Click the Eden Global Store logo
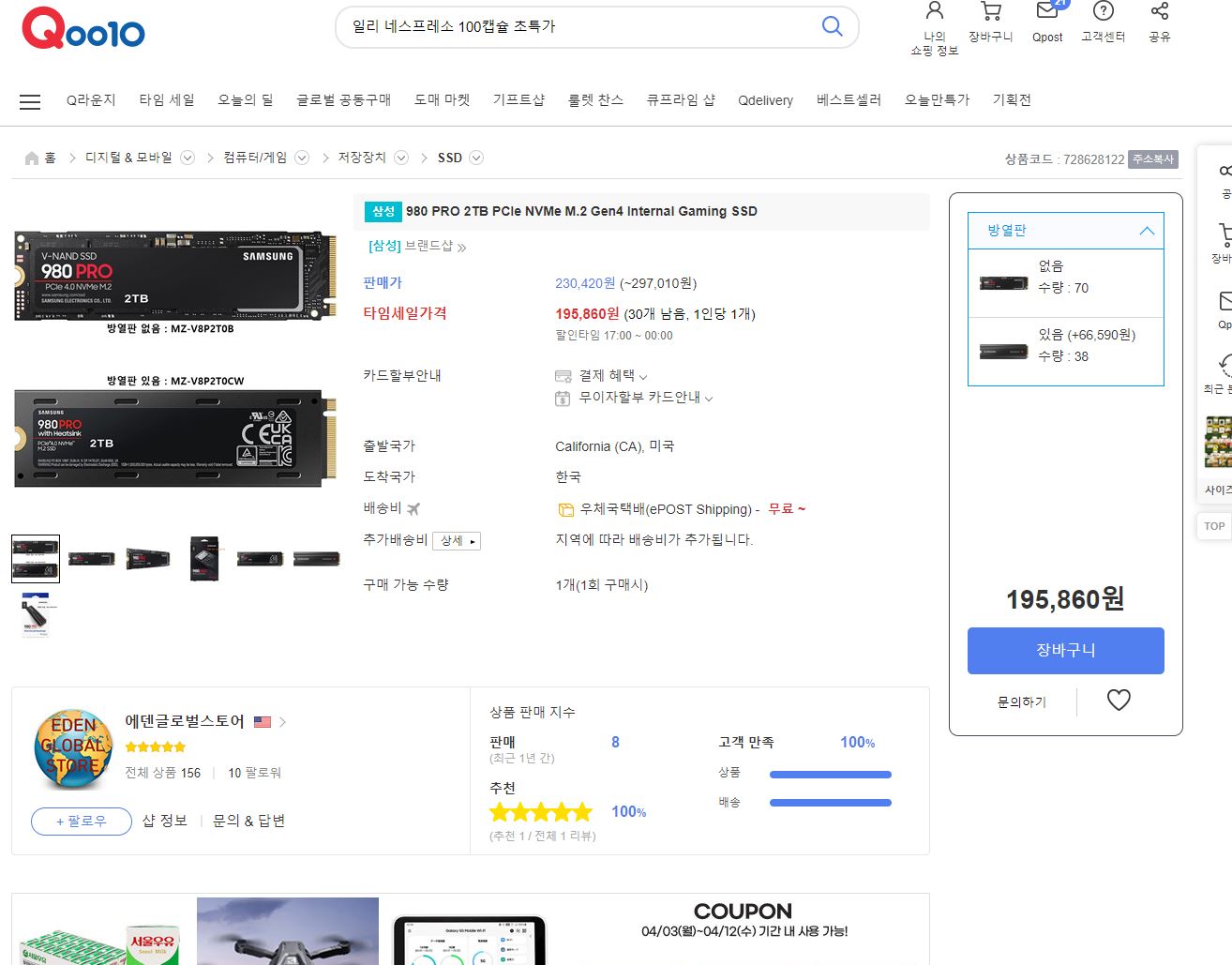Viewport: 1232px width, 965px height. 73,748
